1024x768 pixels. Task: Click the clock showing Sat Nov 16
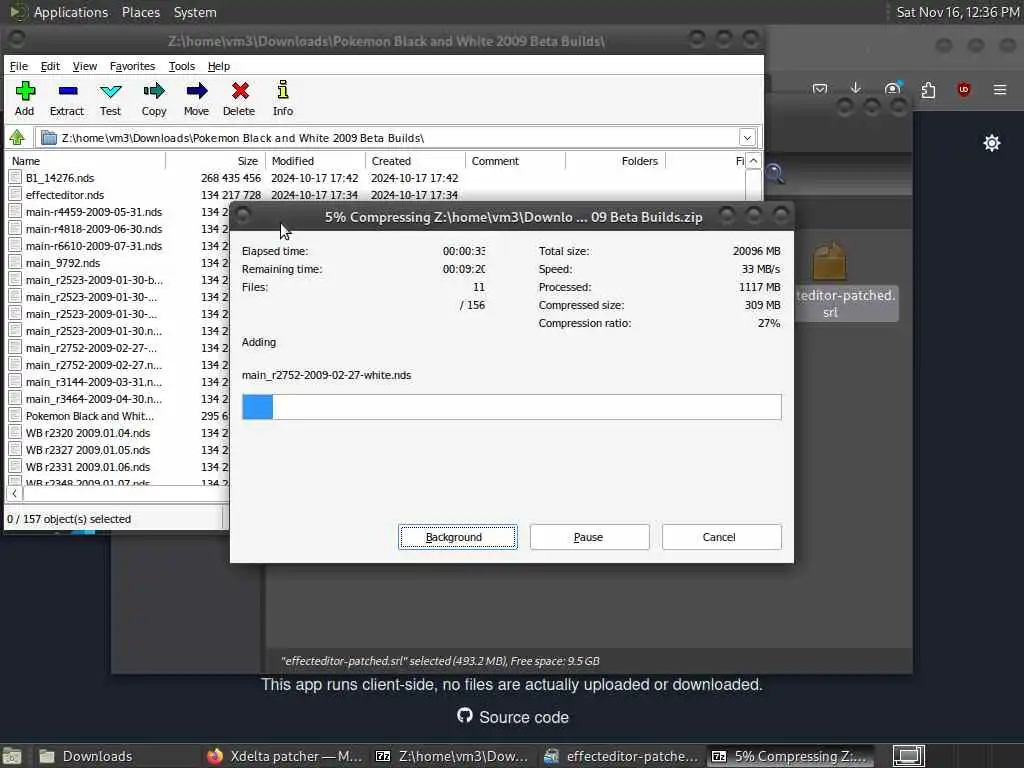[957, 12]
